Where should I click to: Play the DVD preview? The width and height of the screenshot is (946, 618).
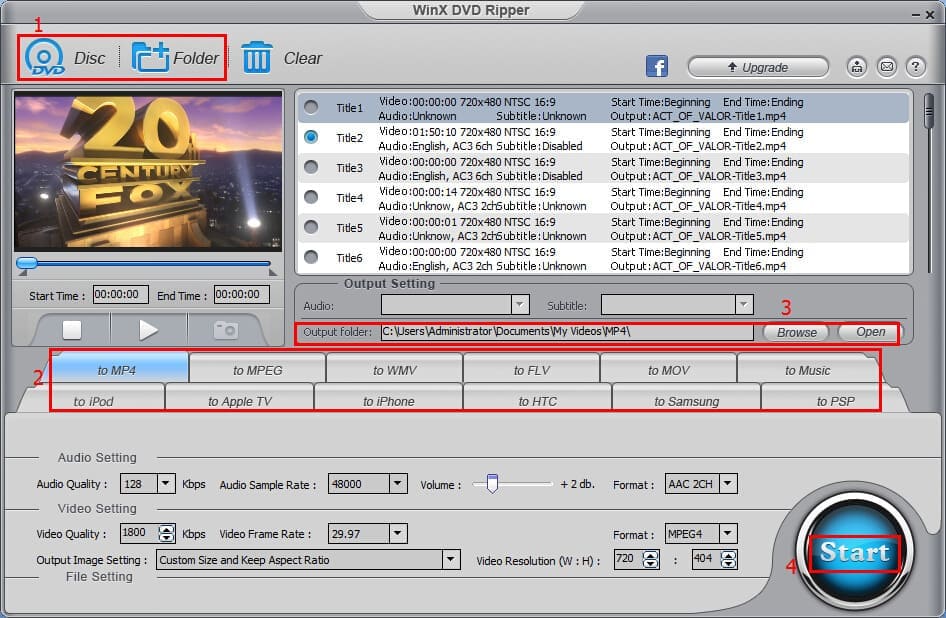point(148,330)
